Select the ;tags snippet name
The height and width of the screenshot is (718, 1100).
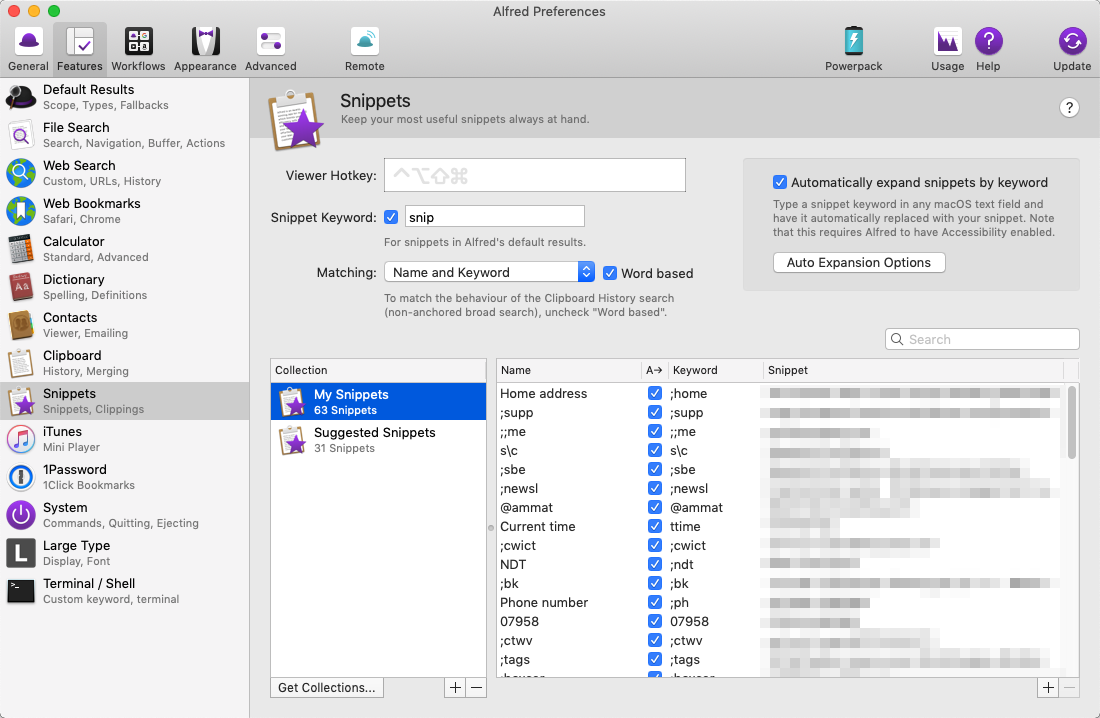point(515,659)
